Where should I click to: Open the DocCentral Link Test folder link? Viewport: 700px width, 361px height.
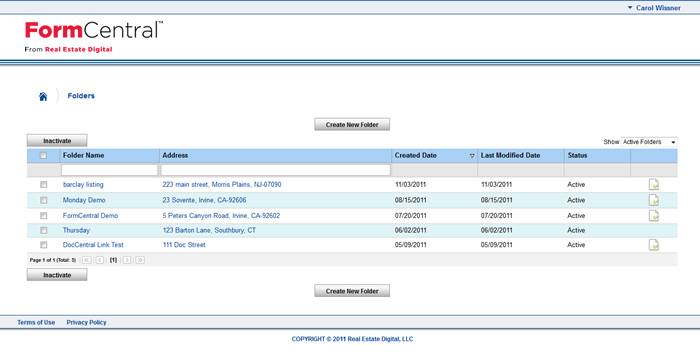point(93,245)
